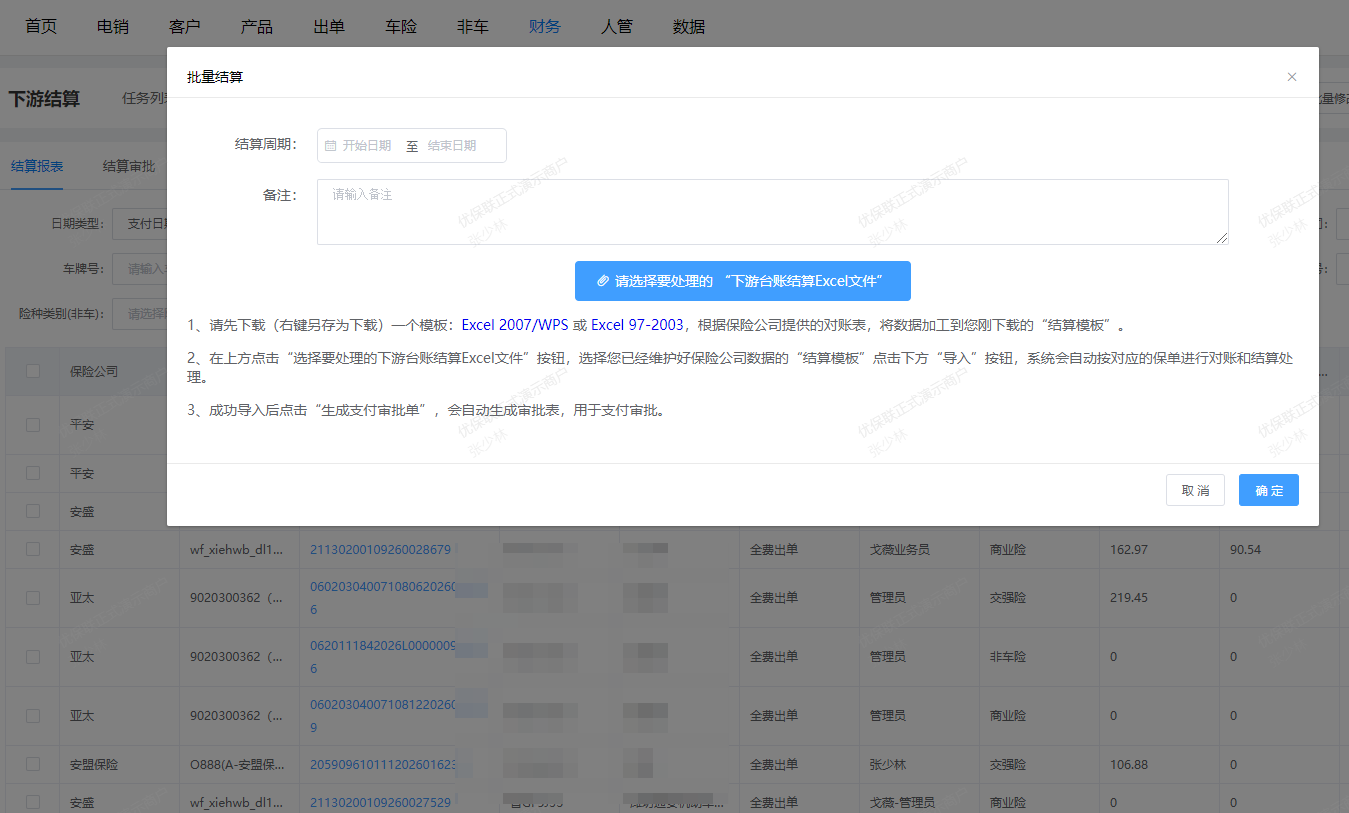Click the 张少林 cell in 安盟保险 row

(x=888, y=764)
